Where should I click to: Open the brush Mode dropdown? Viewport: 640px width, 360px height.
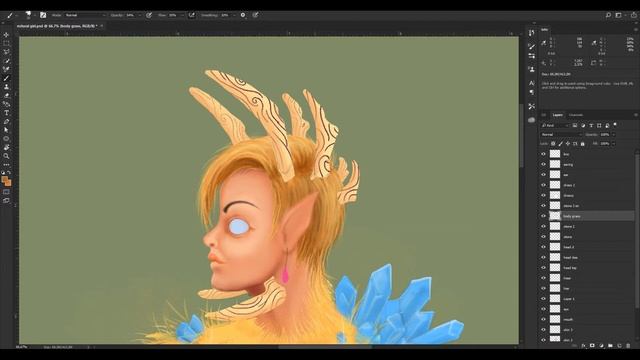point(85,15)
